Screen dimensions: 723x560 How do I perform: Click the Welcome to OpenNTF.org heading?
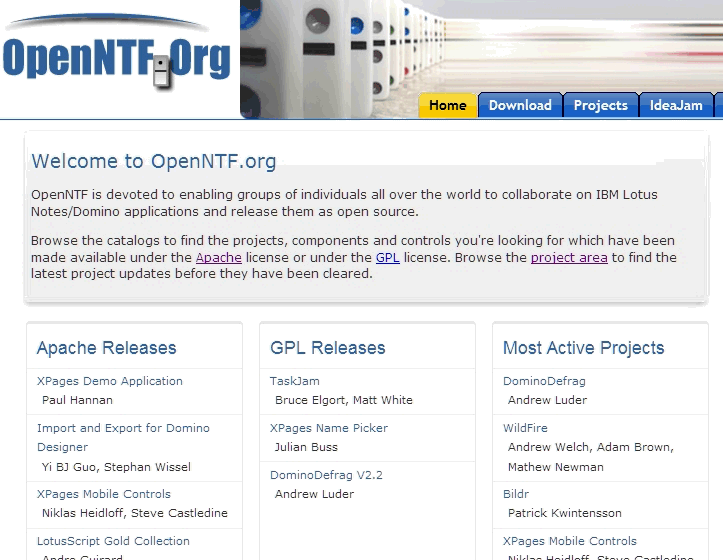(154, 161)
